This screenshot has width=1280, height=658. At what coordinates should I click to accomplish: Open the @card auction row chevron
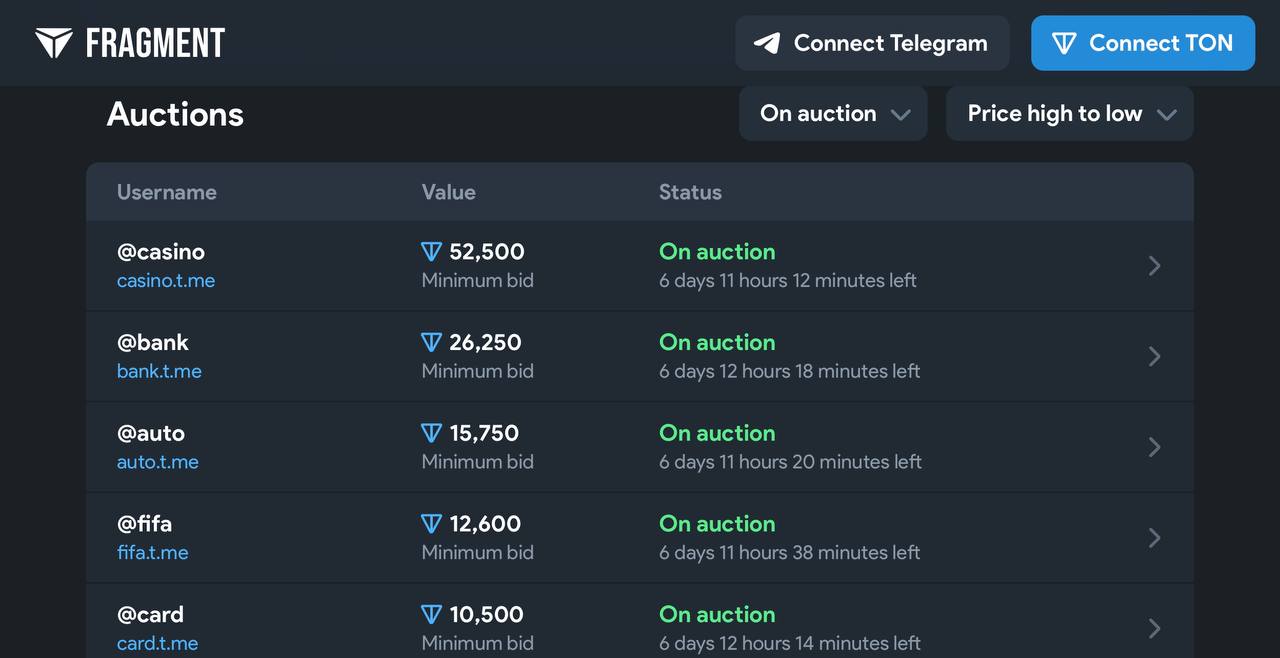[1154, 628]
